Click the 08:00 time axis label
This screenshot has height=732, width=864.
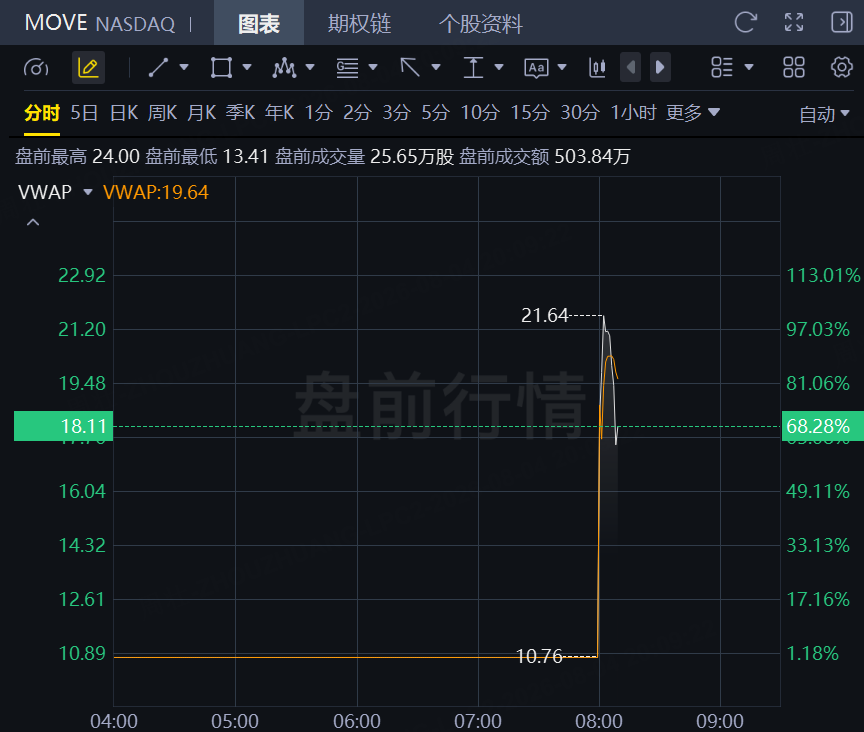tap(599, 721)
